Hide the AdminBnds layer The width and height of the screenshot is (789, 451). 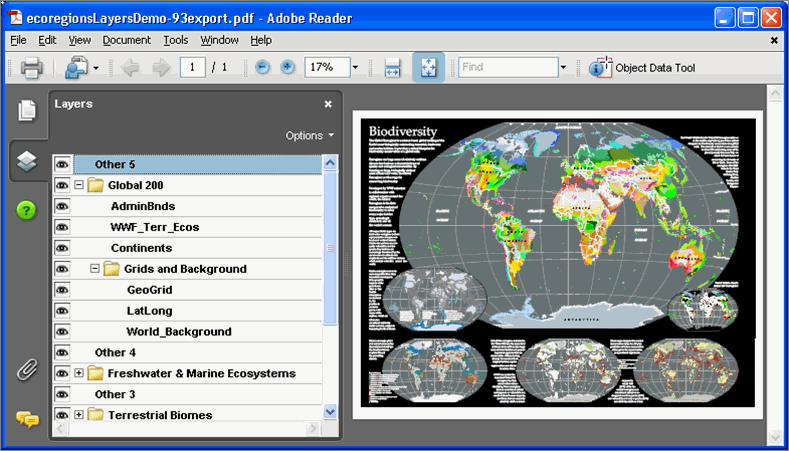click(62, 206)
